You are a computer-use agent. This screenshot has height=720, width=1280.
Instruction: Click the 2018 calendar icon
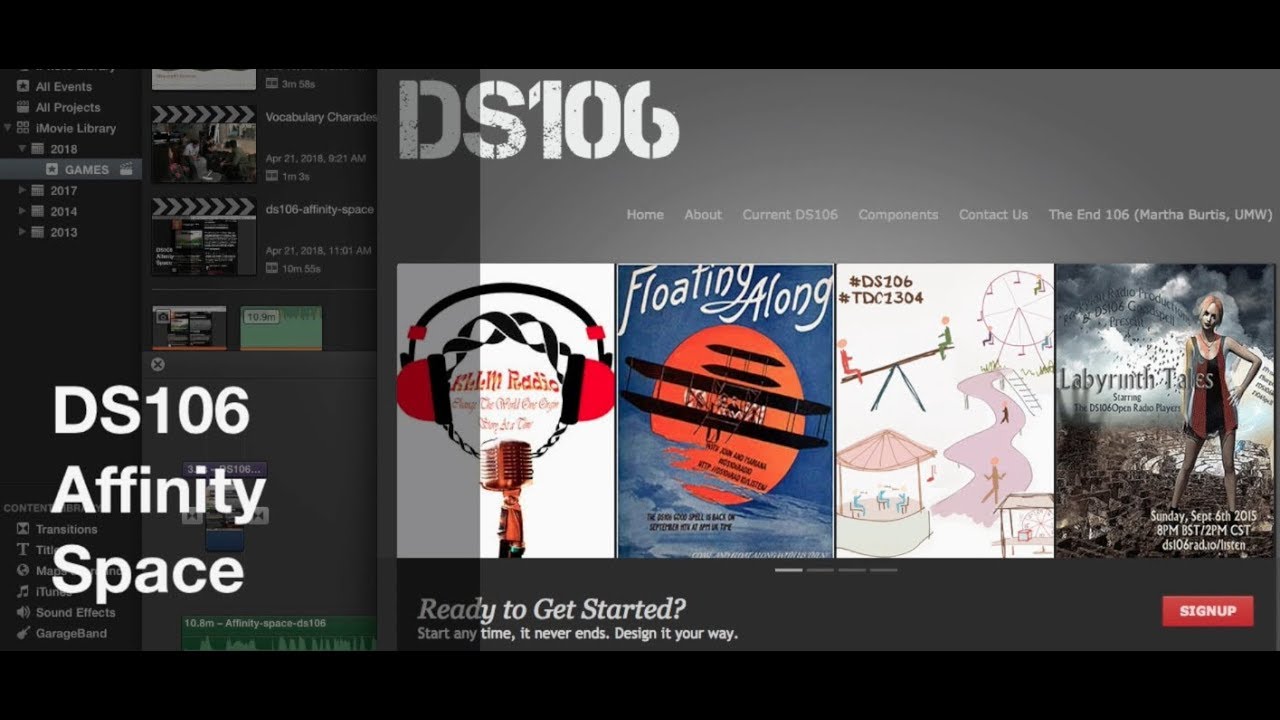click(x=38, y=149)
